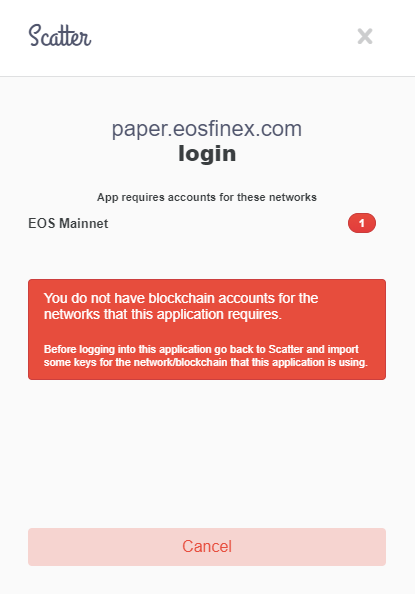
Task: Click the 'App requires accounts for these networks' label
Action: coord(207,197)
